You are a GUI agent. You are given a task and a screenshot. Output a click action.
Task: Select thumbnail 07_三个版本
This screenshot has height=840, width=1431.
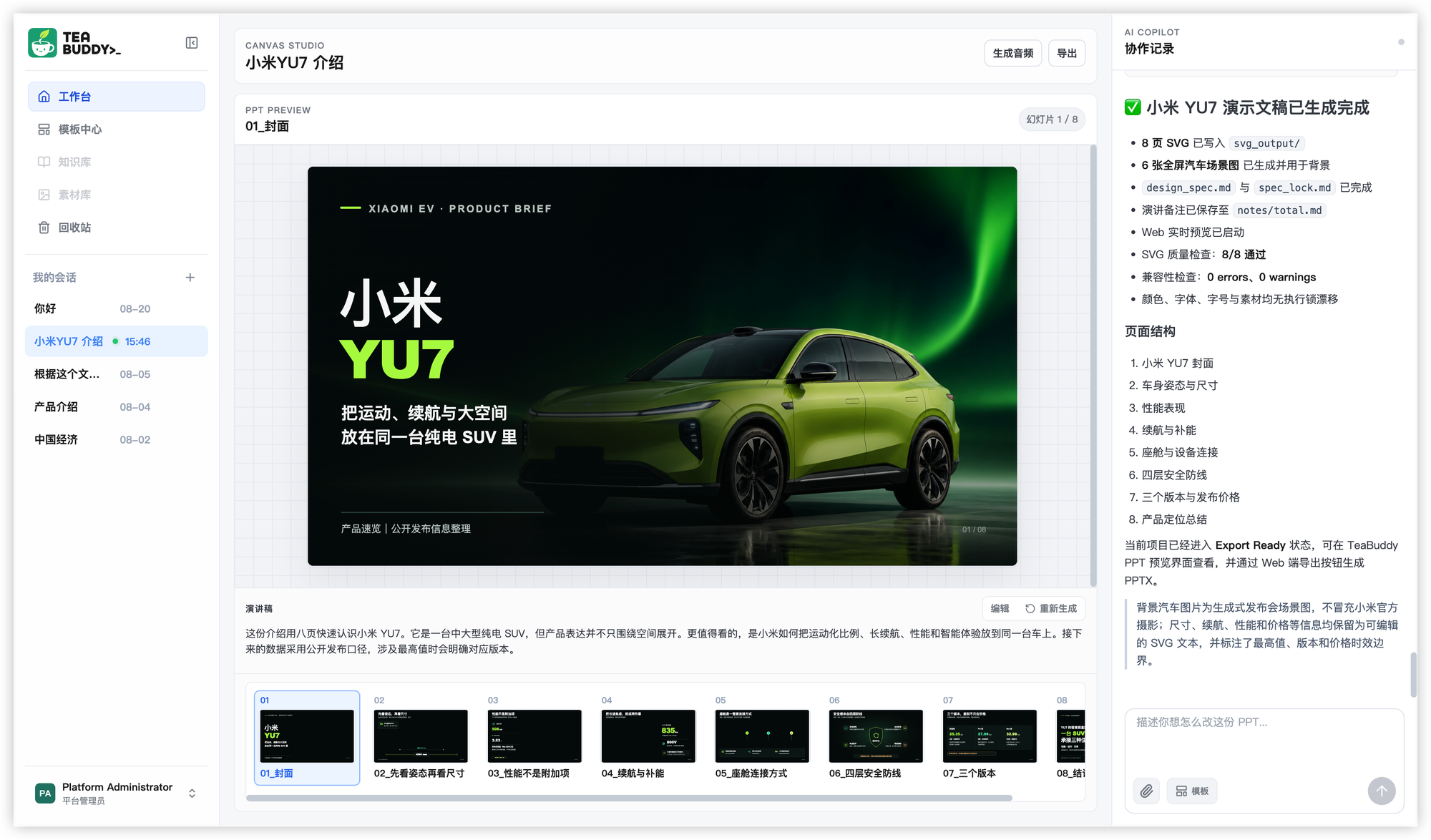click(x=990, y=738)
